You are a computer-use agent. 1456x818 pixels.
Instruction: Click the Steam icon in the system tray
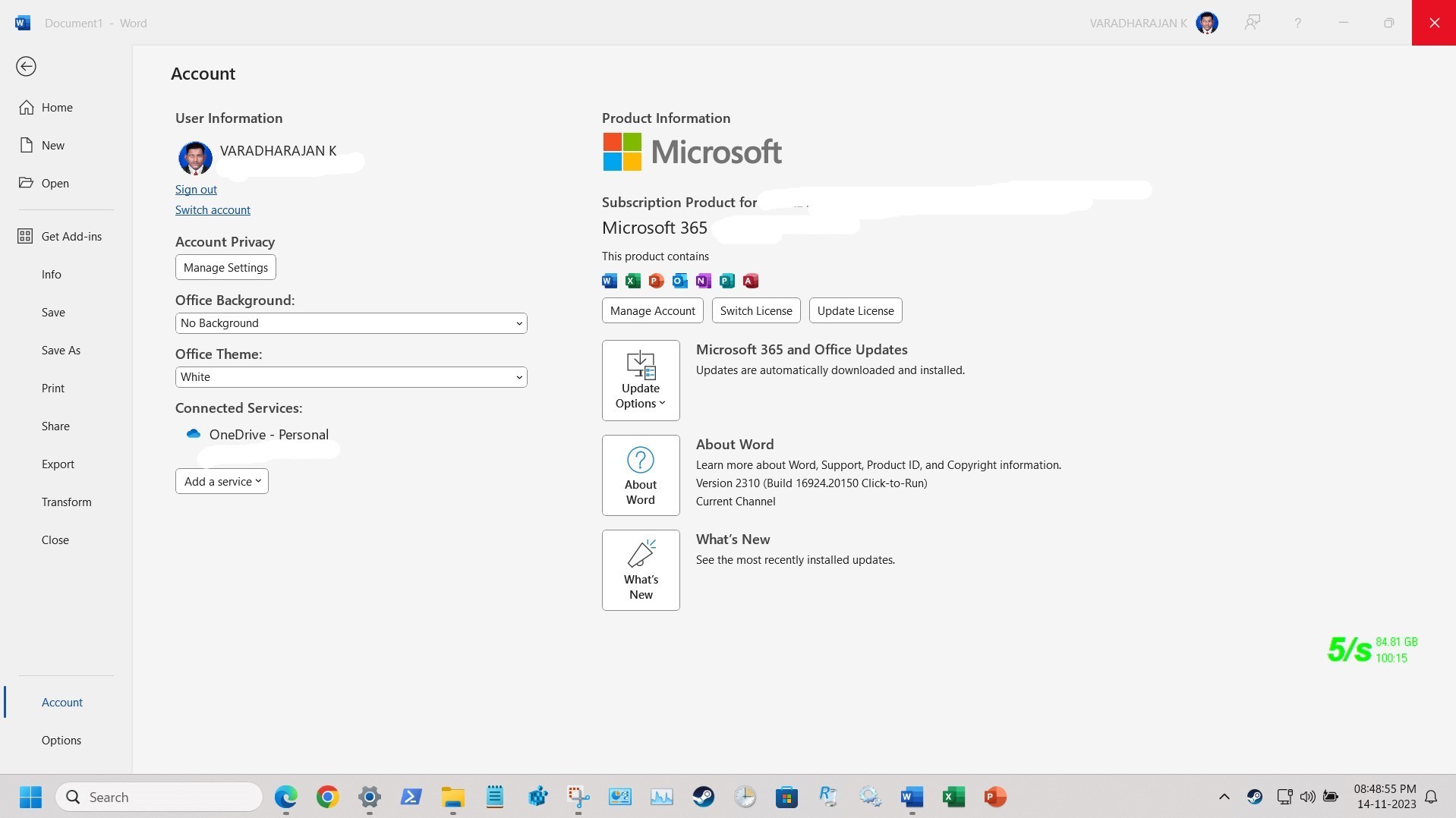coord(1255,798)
